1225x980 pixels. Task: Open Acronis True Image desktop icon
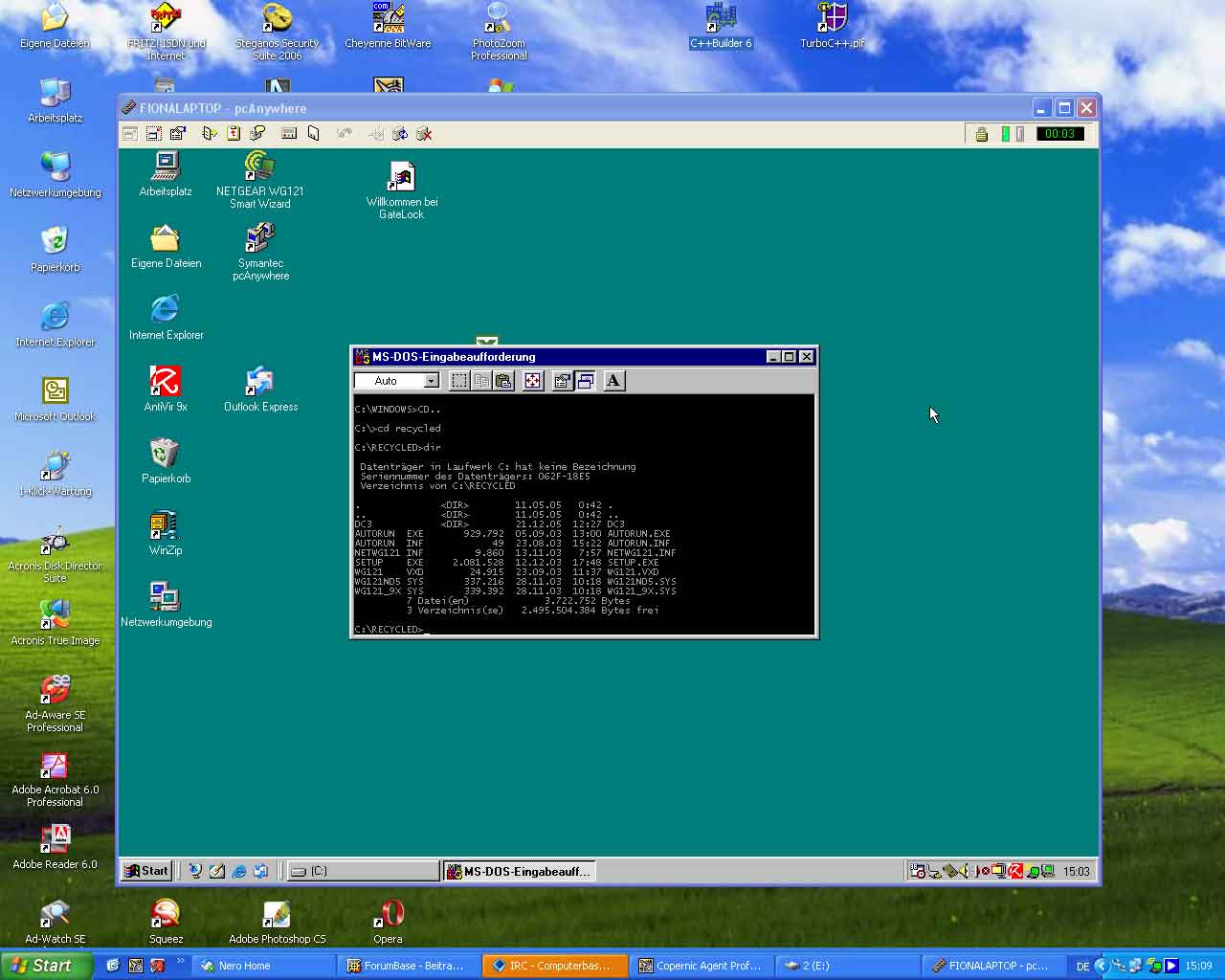click(55, 622)
